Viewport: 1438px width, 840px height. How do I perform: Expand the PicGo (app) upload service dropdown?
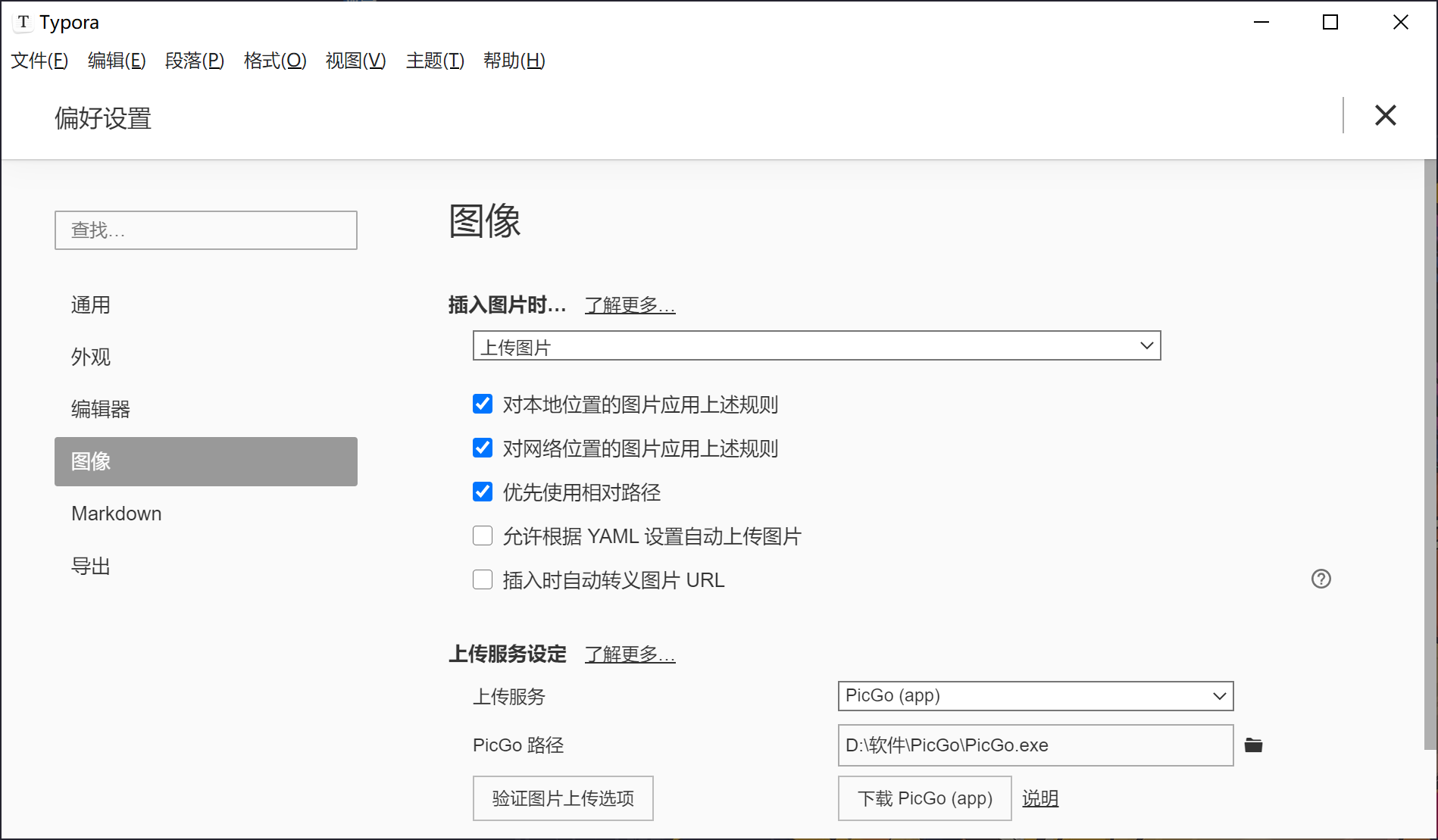tap(1035, 696)
